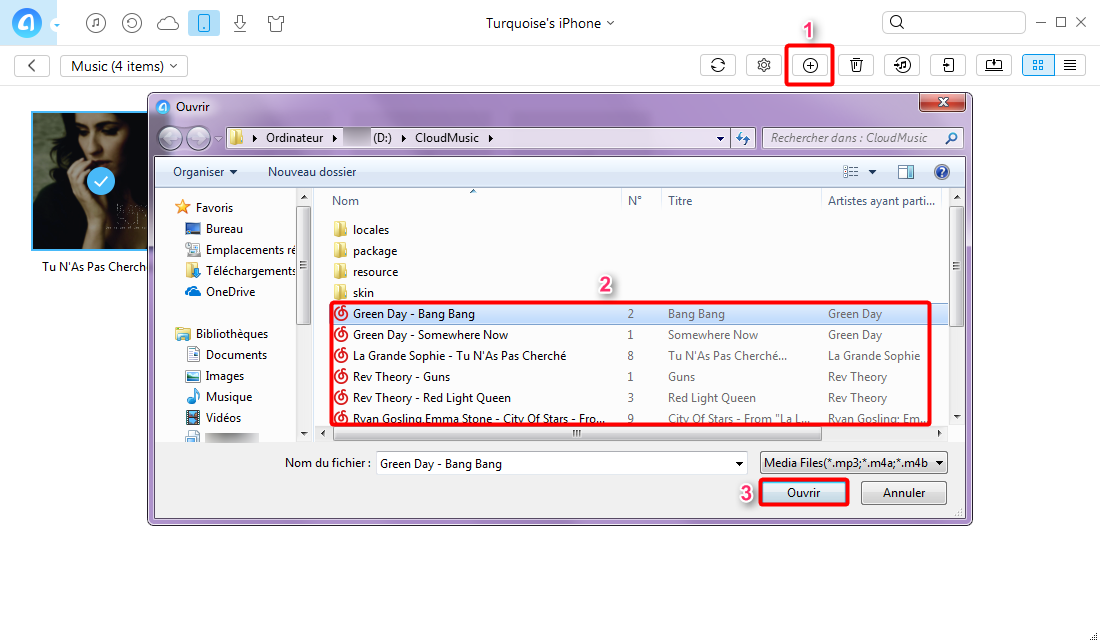Click the send to iTunes icon

(902, 65)
